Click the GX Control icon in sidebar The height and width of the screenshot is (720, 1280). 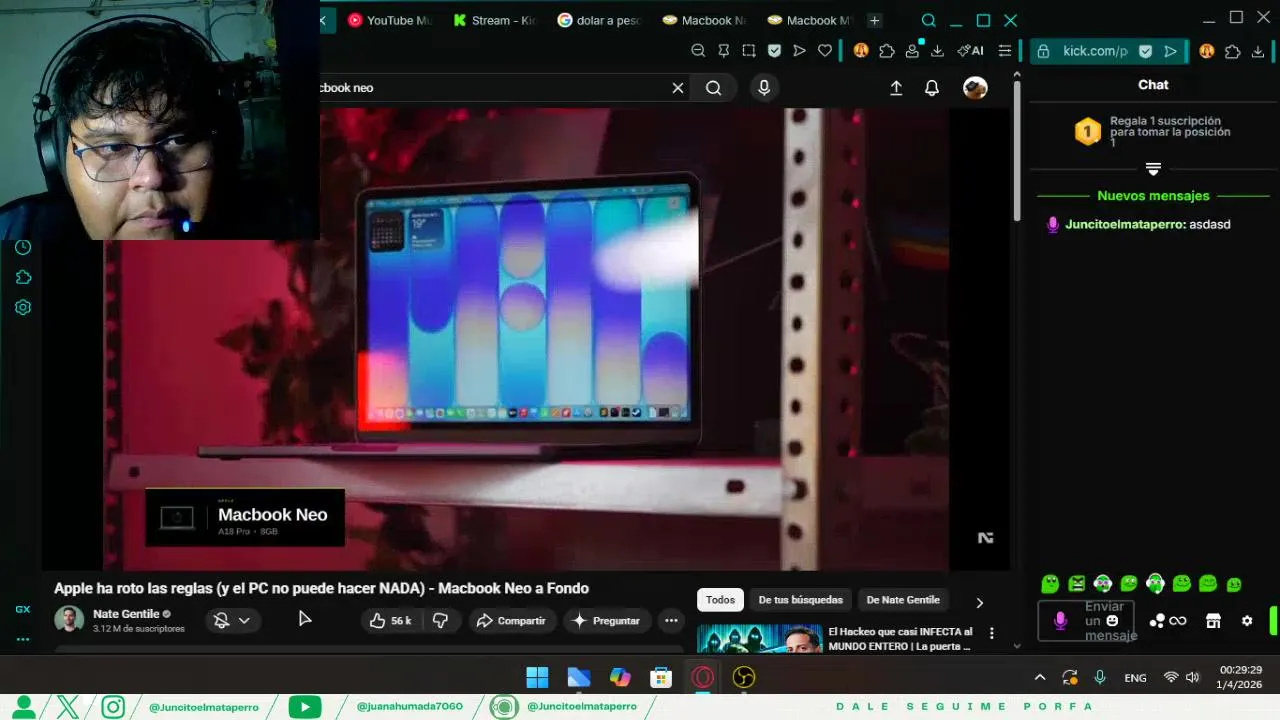pyautogui.click(x=22, y=609)
